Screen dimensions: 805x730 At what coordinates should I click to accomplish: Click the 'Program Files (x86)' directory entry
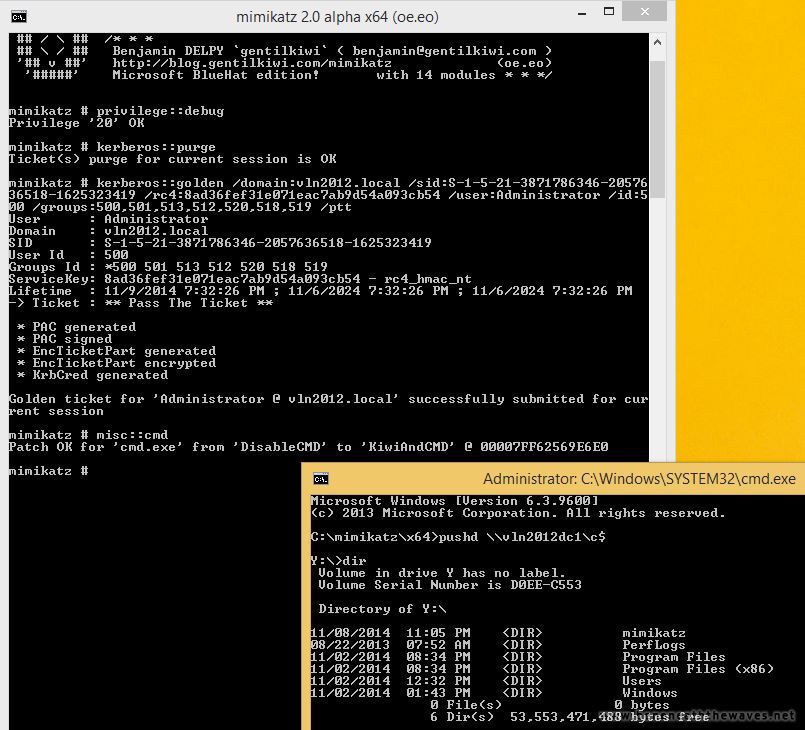pyautogui.click(x=698, y=669)
